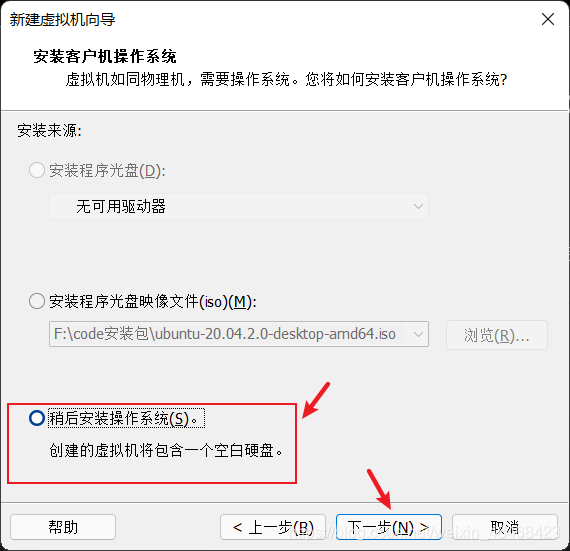Click the 浏览(R)... browse button
The width and height of the screenshot is (570, 551).
coord(497,335)
